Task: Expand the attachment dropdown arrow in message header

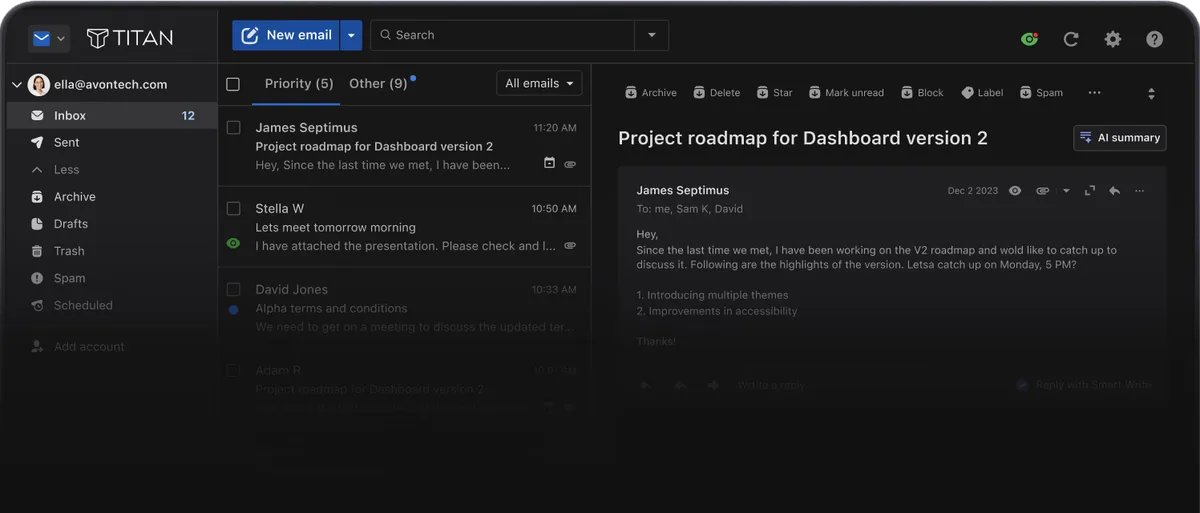Action: coord(1066,190)
